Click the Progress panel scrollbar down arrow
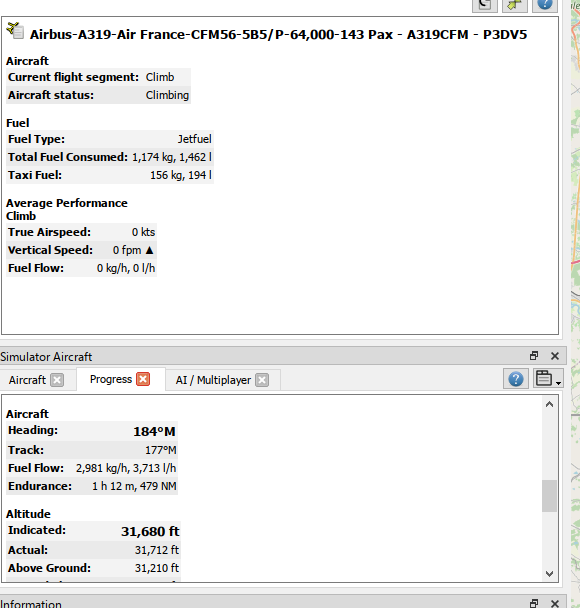The height and width of the screenshot is (608, 580). (549, 573)
